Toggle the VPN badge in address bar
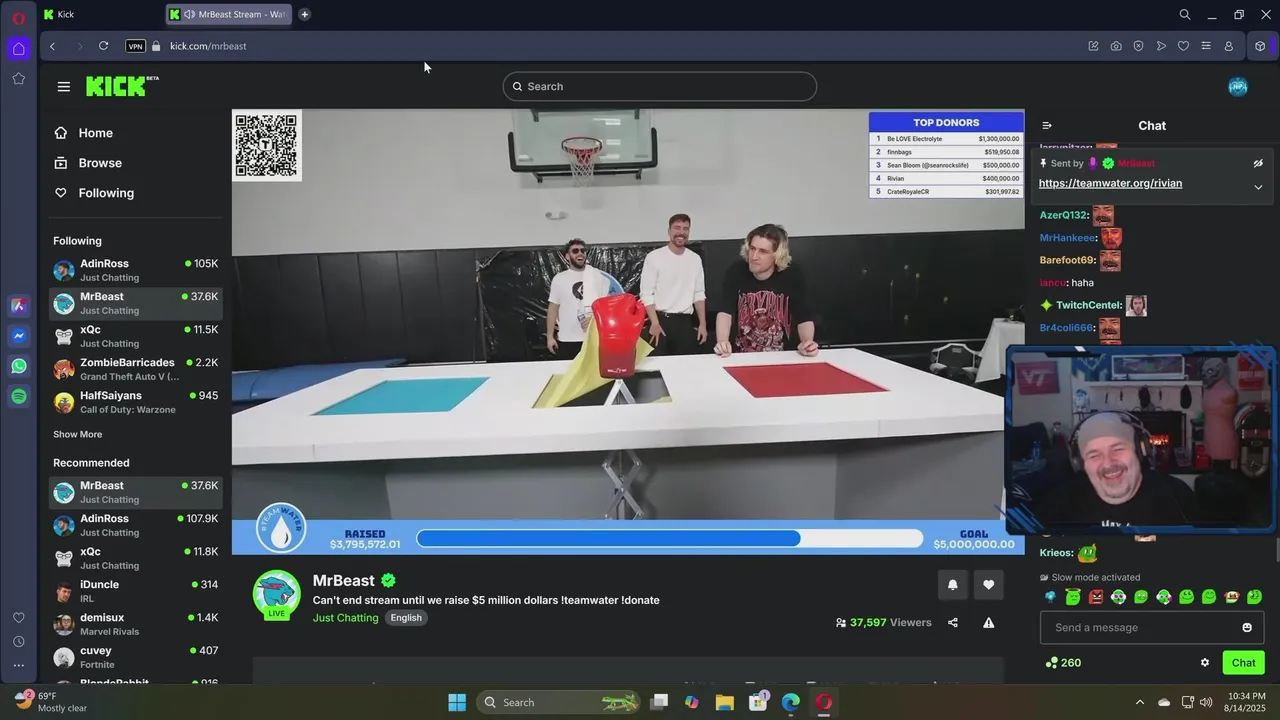Screen dimensions: 1280x720 pyautogui.click(x=135, y=46)
